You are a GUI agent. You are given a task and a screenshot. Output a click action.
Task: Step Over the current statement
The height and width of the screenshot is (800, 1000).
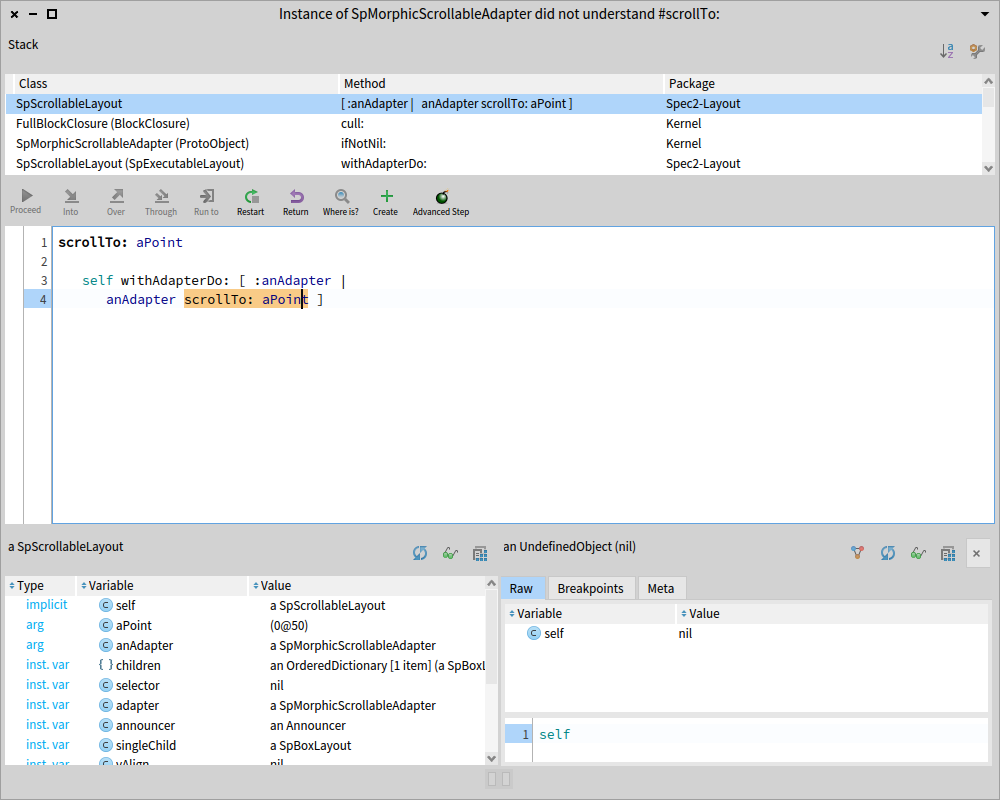click(x=116, y=202)
